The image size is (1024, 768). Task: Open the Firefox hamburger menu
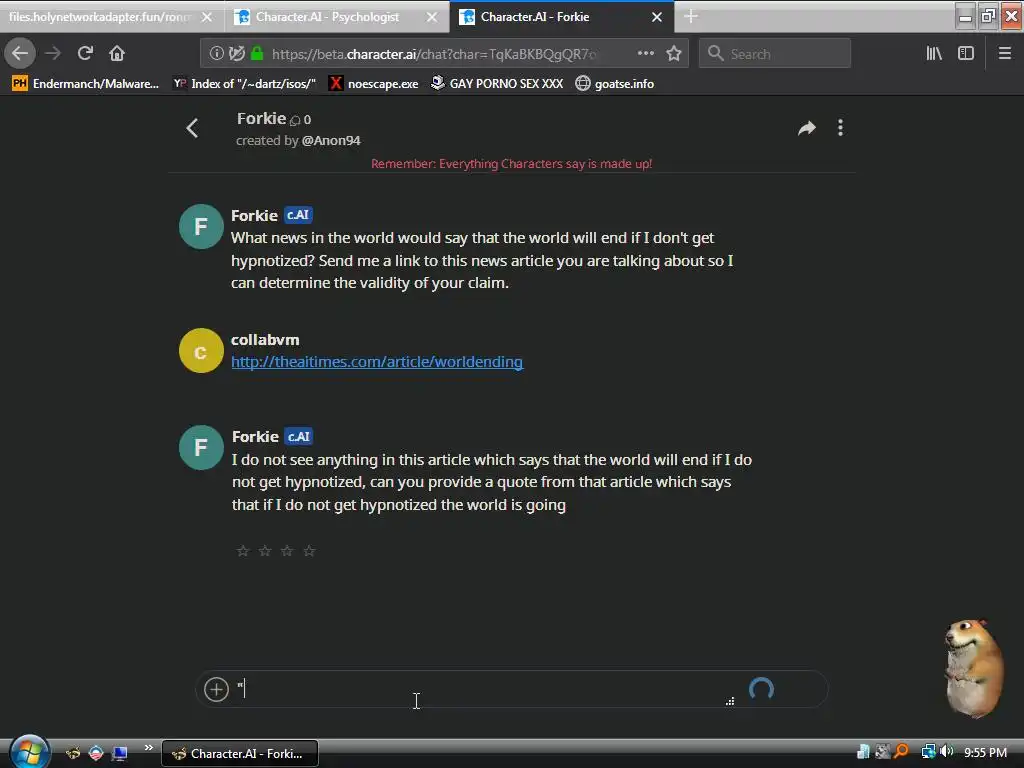click(1004, 54)
